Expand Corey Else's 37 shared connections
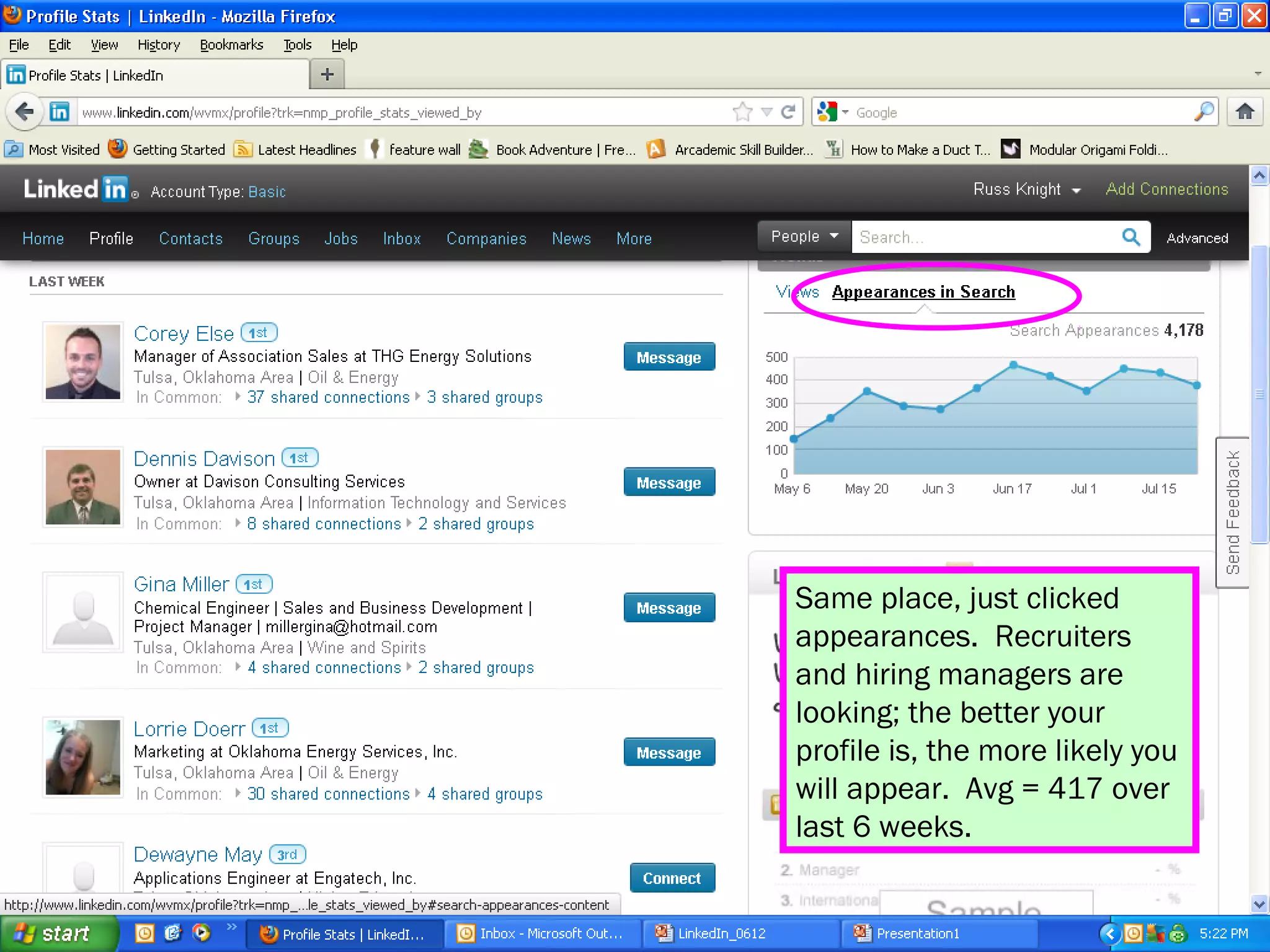1270x952 pixels. (x=328, y=397)
